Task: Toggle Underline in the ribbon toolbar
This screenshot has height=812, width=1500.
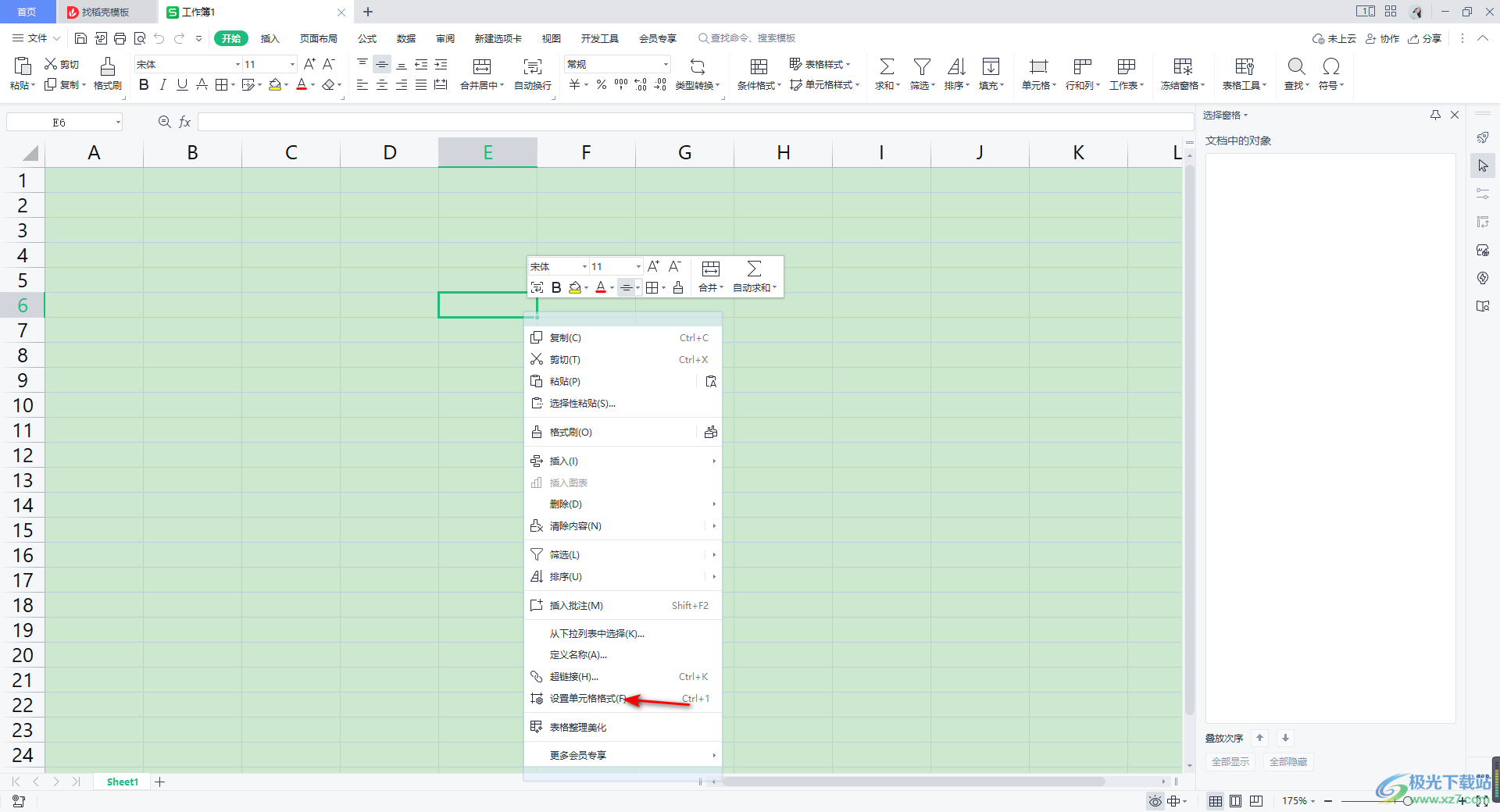Action: point(182,84)
